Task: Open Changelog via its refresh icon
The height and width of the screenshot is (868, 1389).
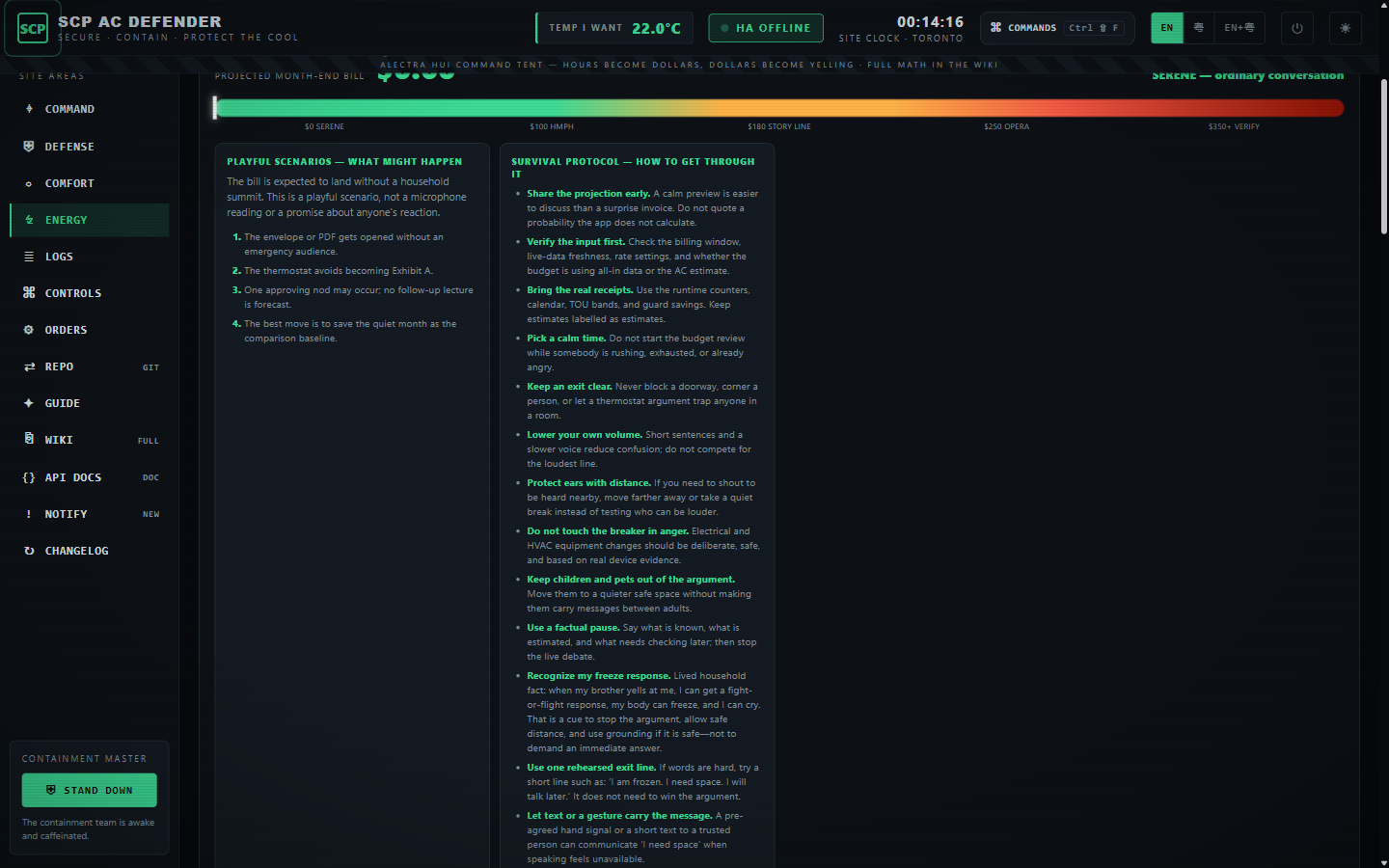Action: point(29,551)
